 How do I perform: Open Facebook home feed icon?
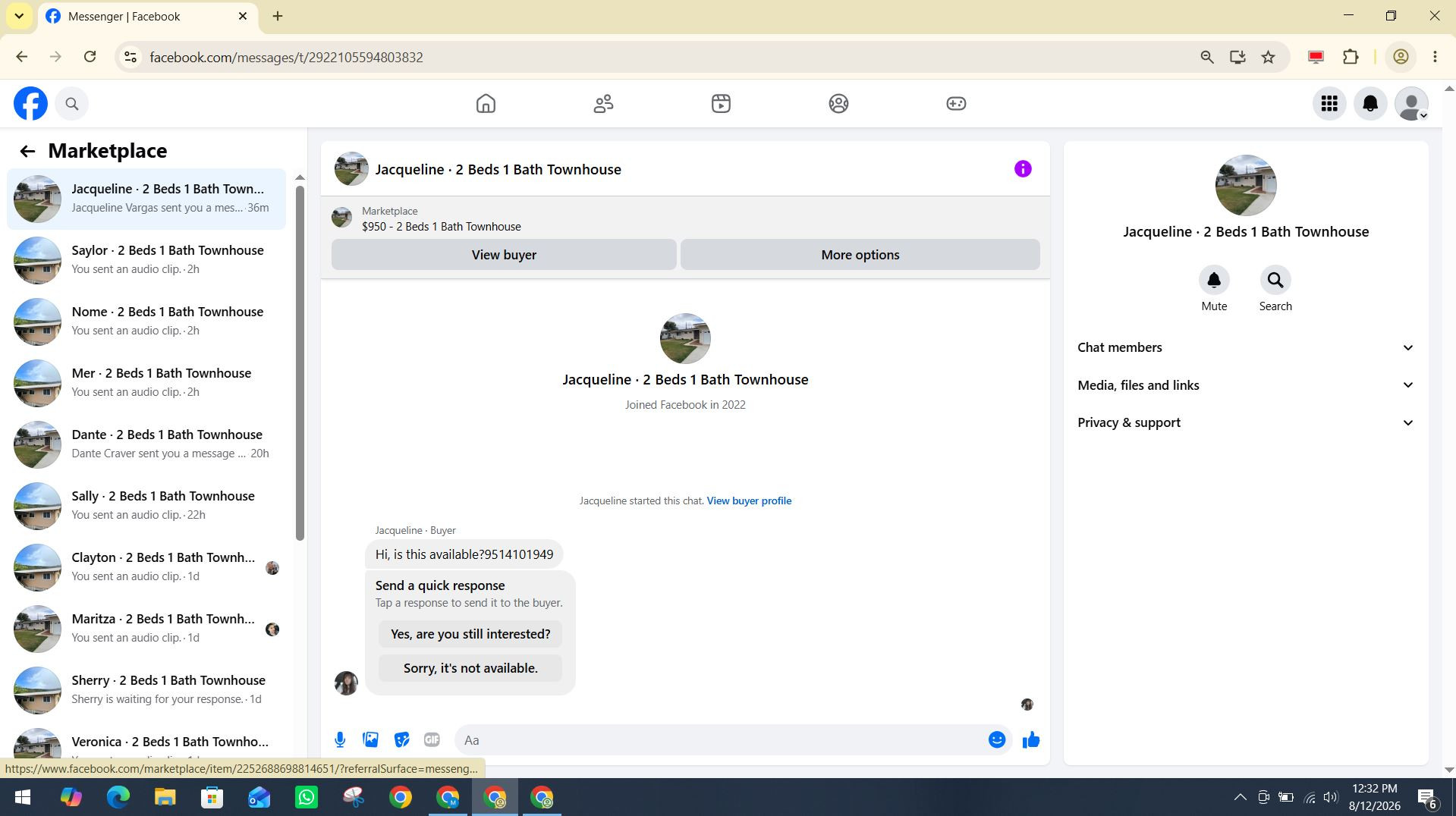pos(486,104)
